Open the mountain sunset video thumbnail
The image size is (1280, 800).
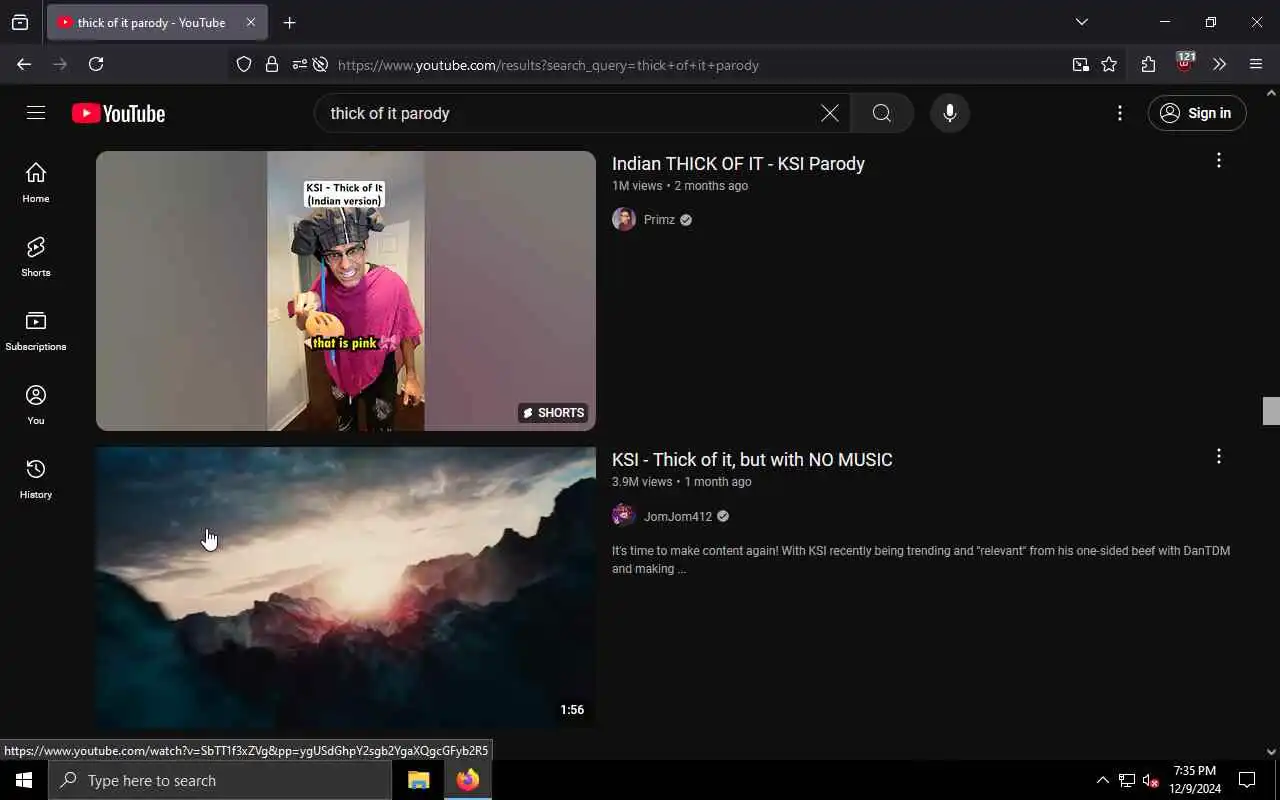[x=346, y=588]
